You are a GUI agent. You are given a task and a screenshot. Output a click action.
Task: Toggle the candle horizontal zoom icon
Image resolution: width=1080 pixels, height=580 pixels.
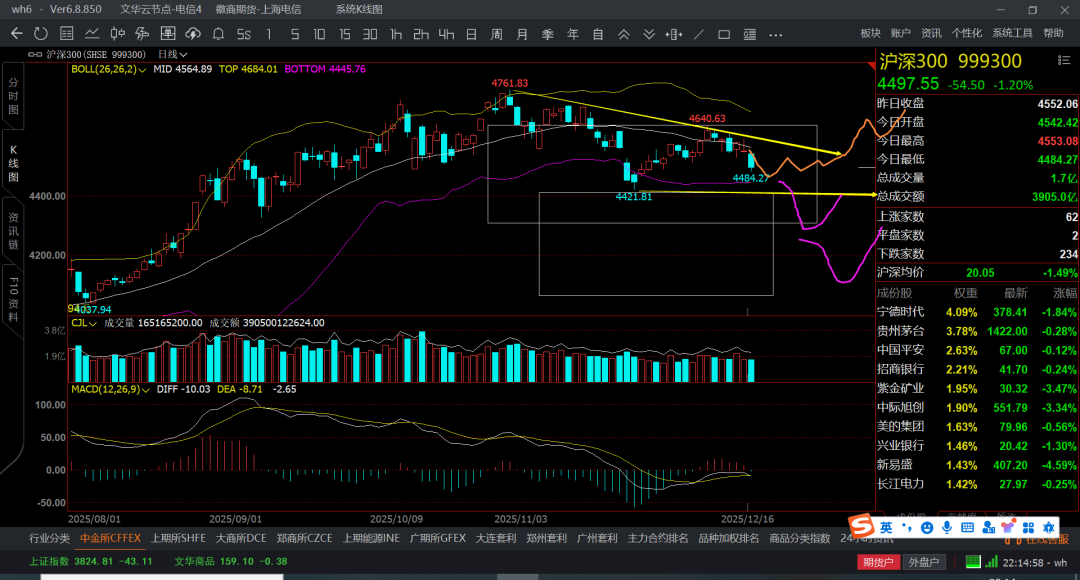tap(674, 34)
